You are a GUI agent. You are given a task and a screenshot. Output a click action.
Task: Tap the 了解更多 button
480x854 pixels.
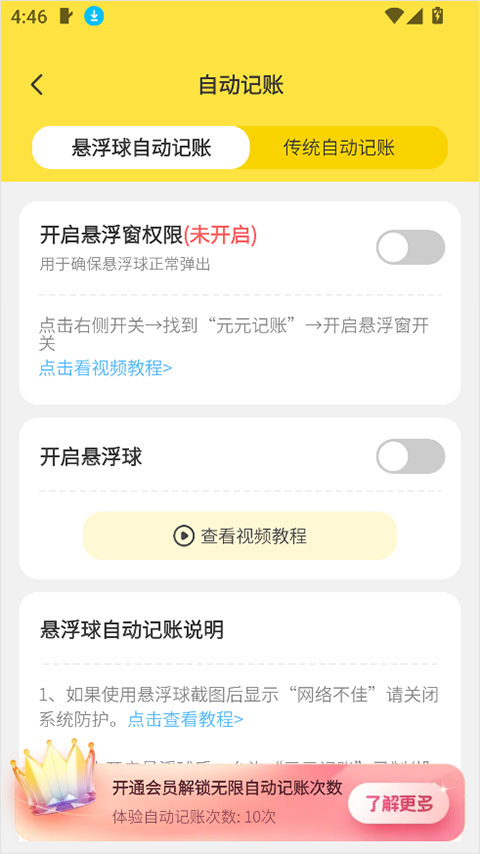pos(399,803)
